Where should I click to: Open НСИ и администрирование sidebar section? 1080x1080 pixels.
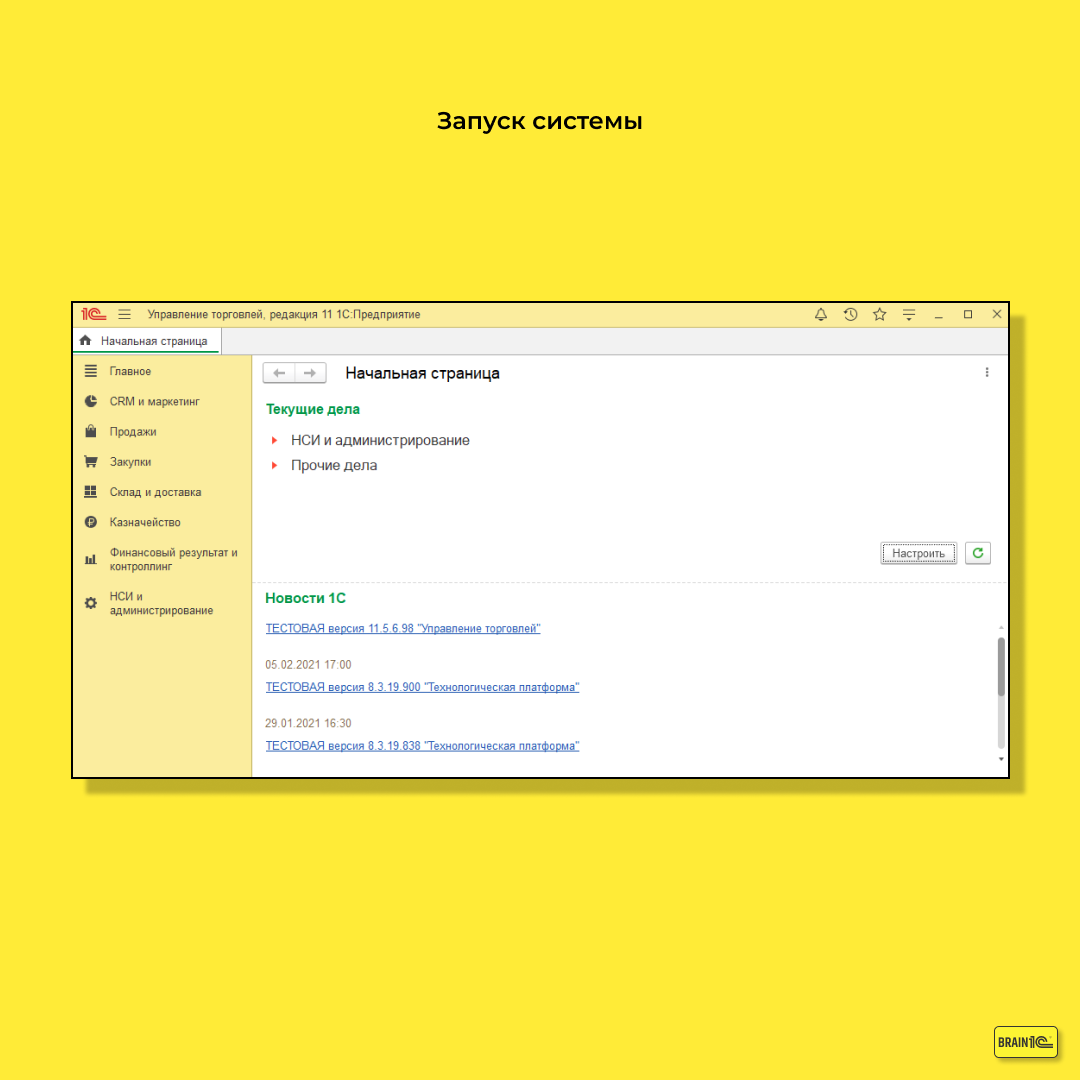click(161, 603)
